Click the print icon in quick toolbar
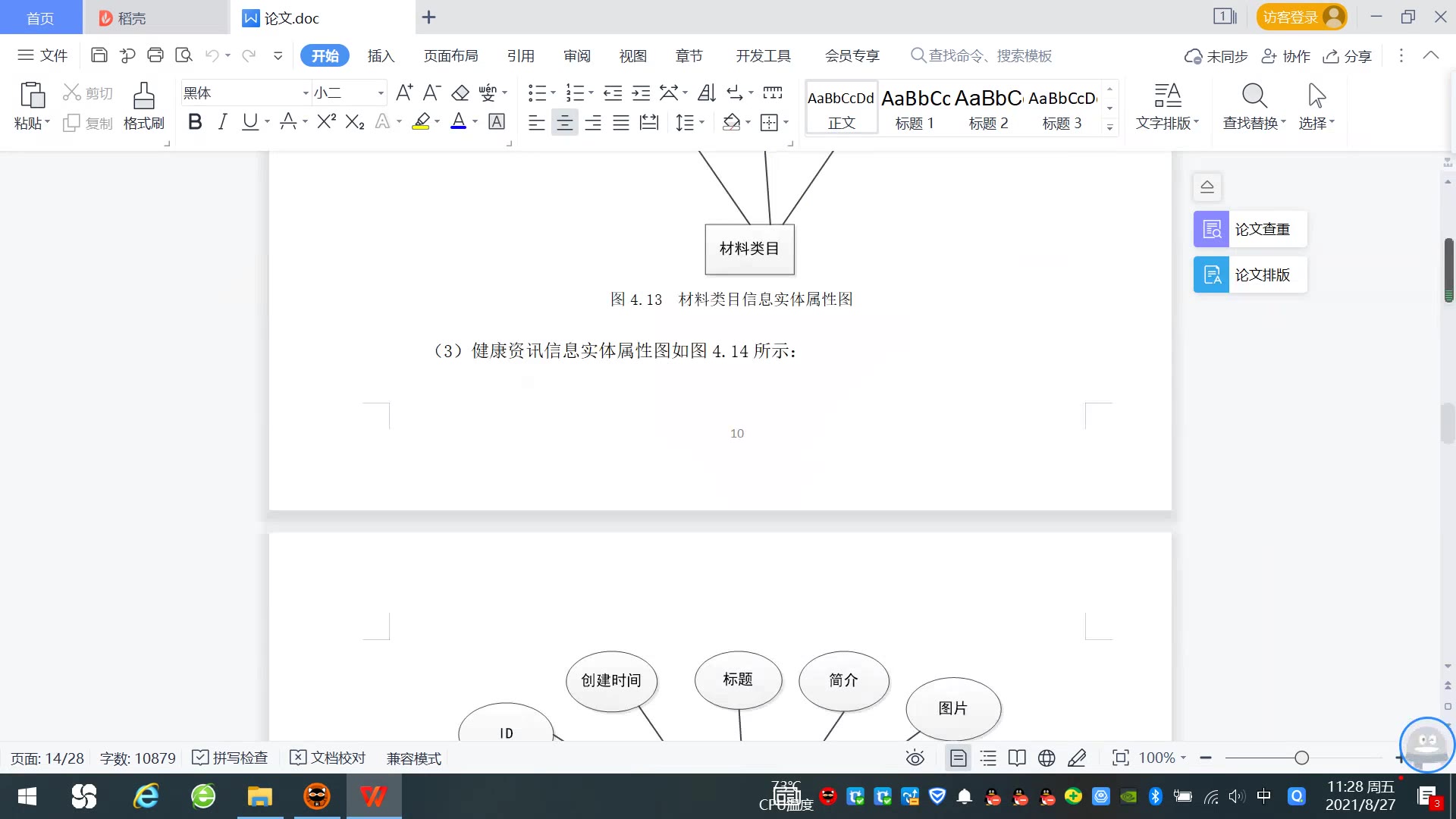1456x819 pixels. point(155,55)
